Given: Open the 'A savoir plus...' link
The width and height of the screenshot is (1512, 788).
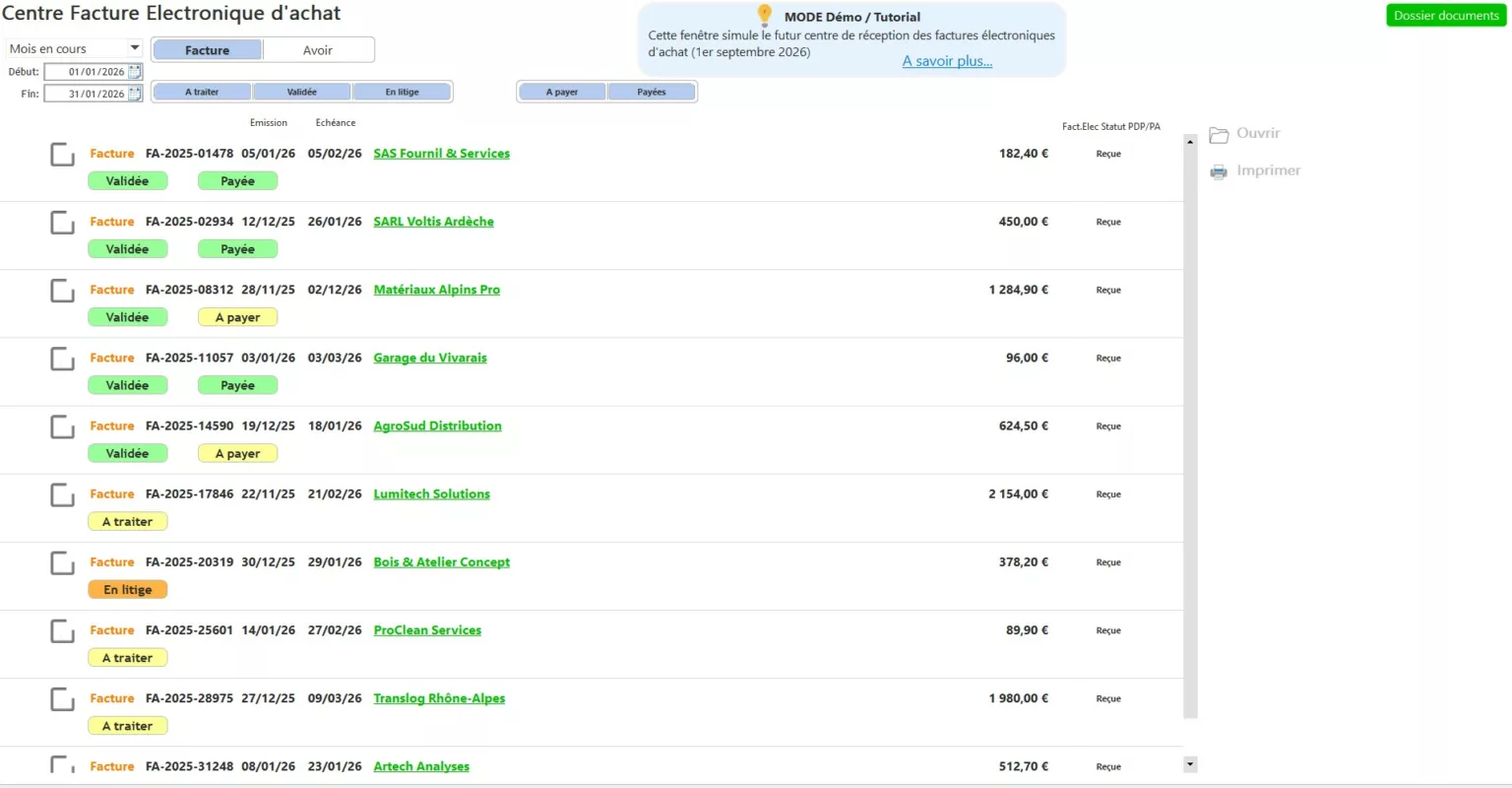Looking at the screenshot, I should pyautogui.click(x=947, y=61).
